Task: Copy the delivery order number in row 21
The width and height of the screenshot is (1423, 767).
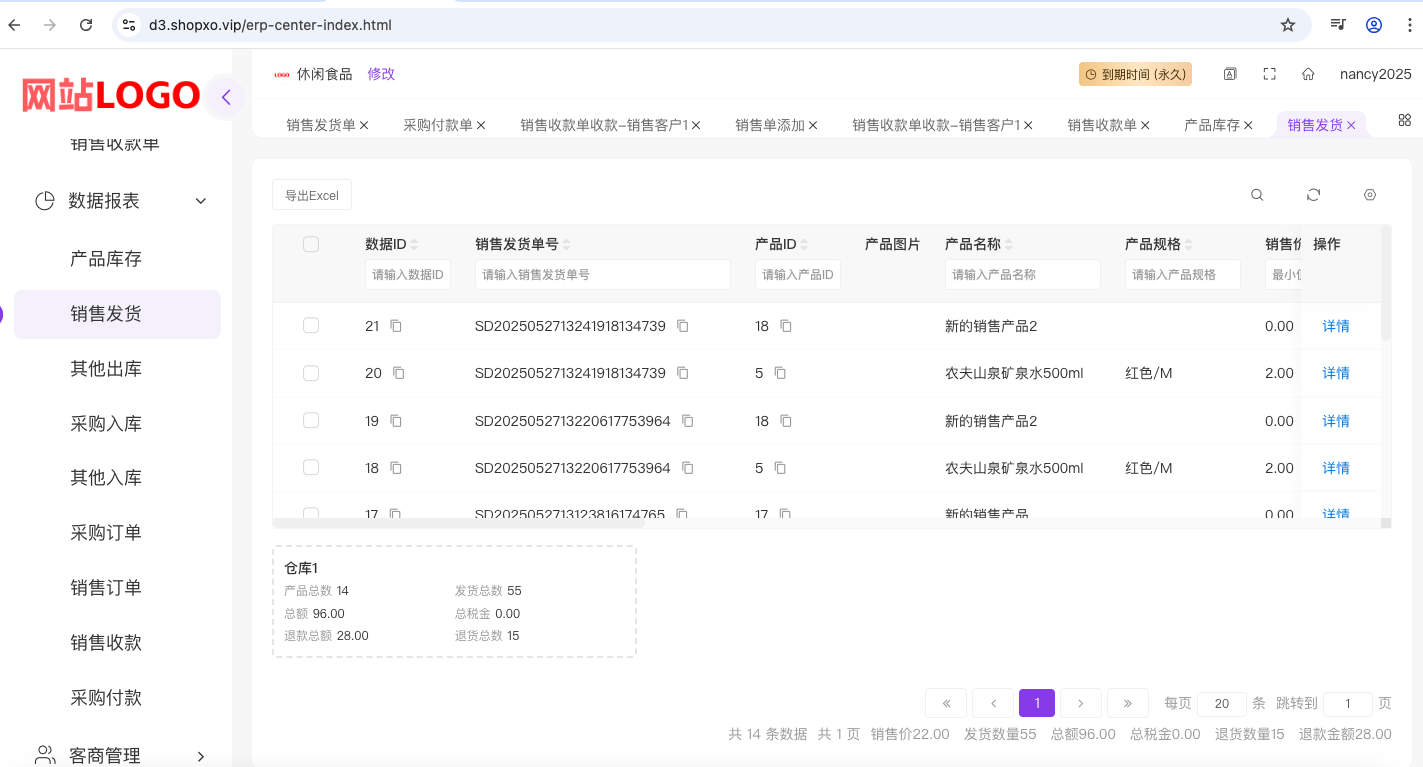Action: (683, 326)
